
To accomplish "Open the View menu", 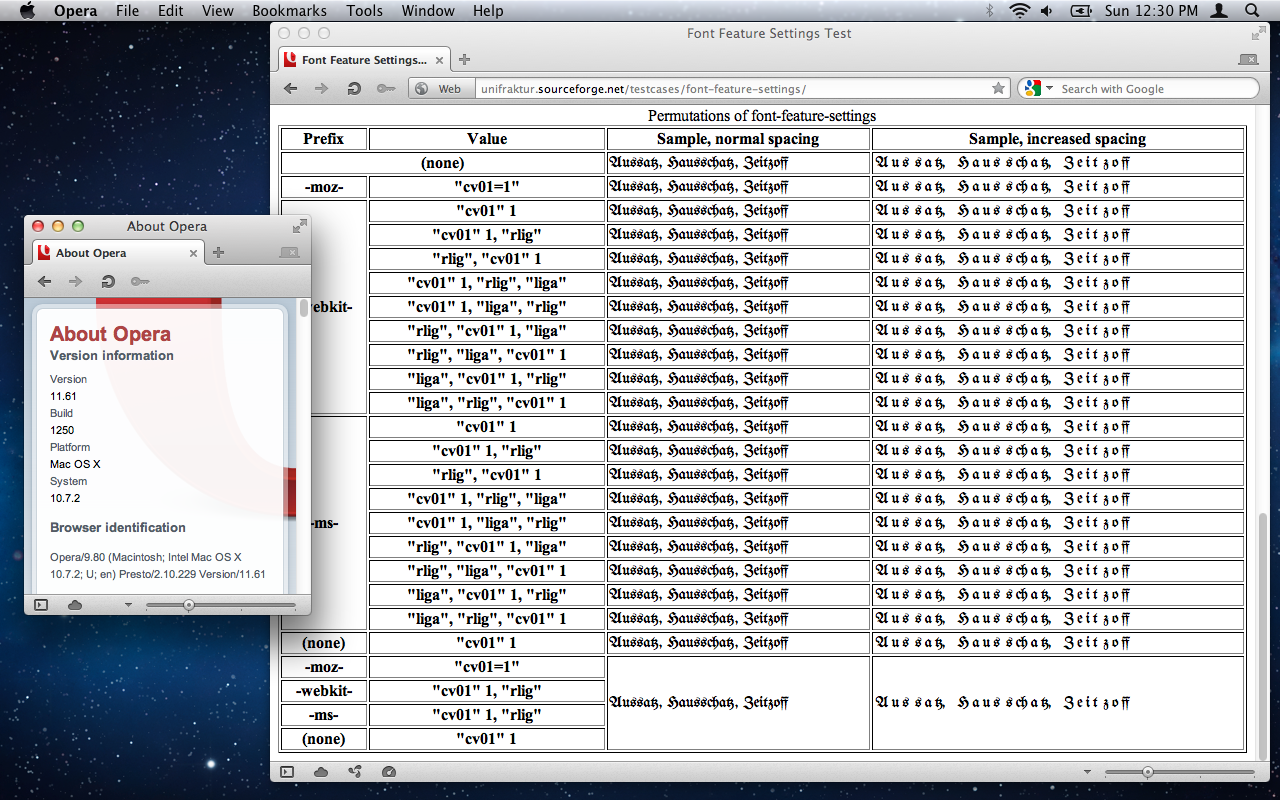I will pos(217,11).
